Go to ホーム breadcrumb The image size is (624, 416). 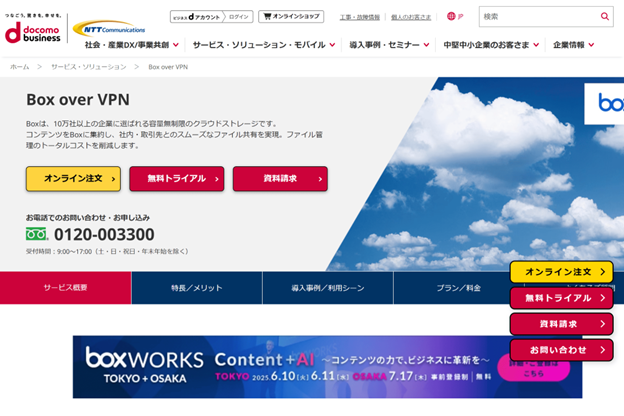(x=20, y=67)
